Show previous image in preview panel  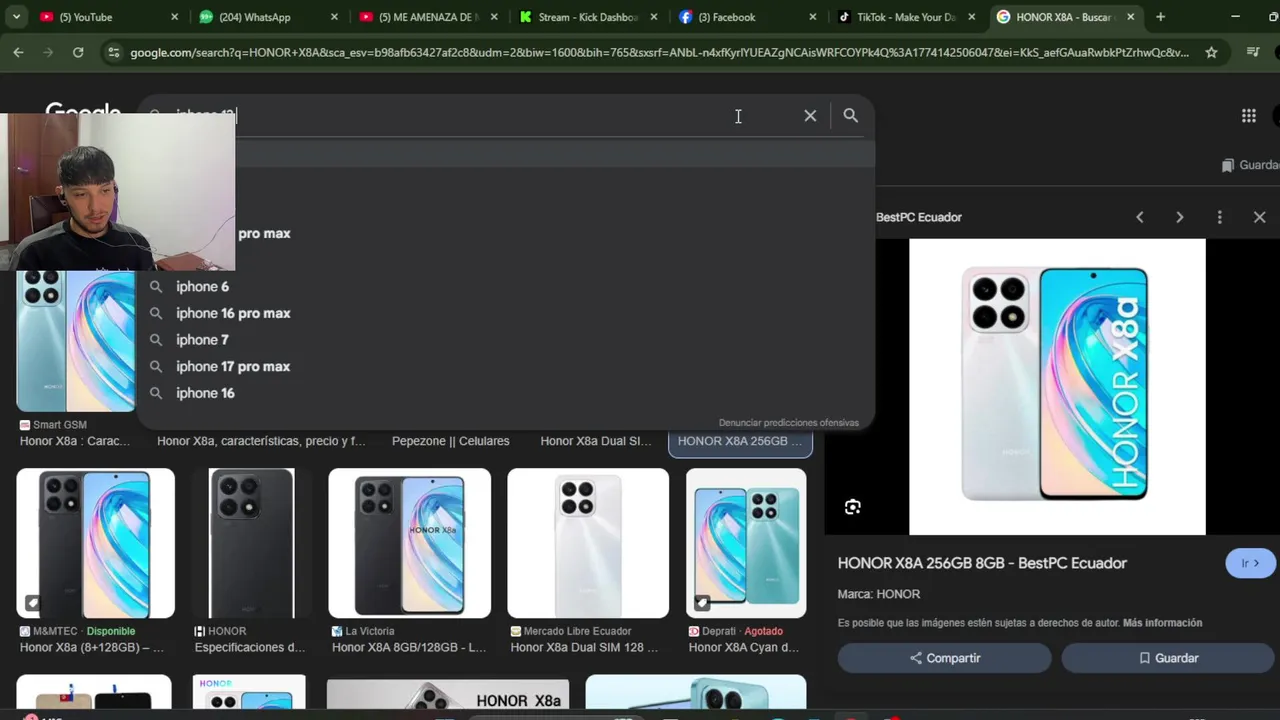1139,217
